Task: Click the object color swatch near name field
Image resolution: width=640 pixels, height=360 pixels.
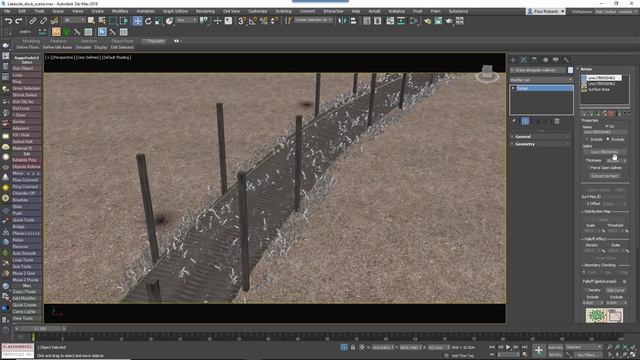Action: click(x=570, y=70)
